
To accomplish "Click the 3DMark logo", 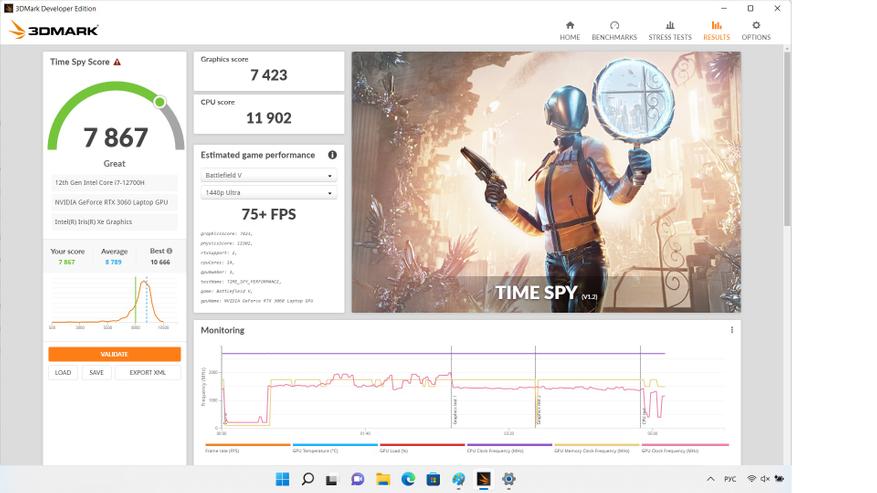I will [54, 30].
